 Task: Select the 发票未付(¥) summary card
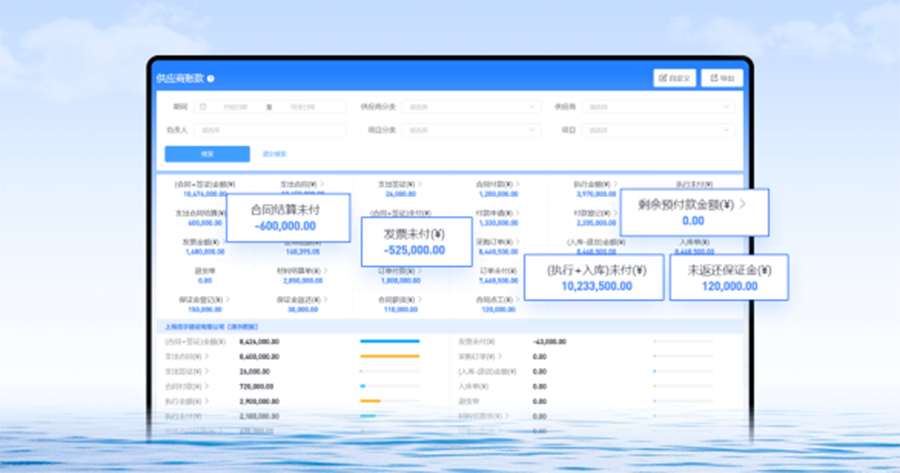coord(414,242)
